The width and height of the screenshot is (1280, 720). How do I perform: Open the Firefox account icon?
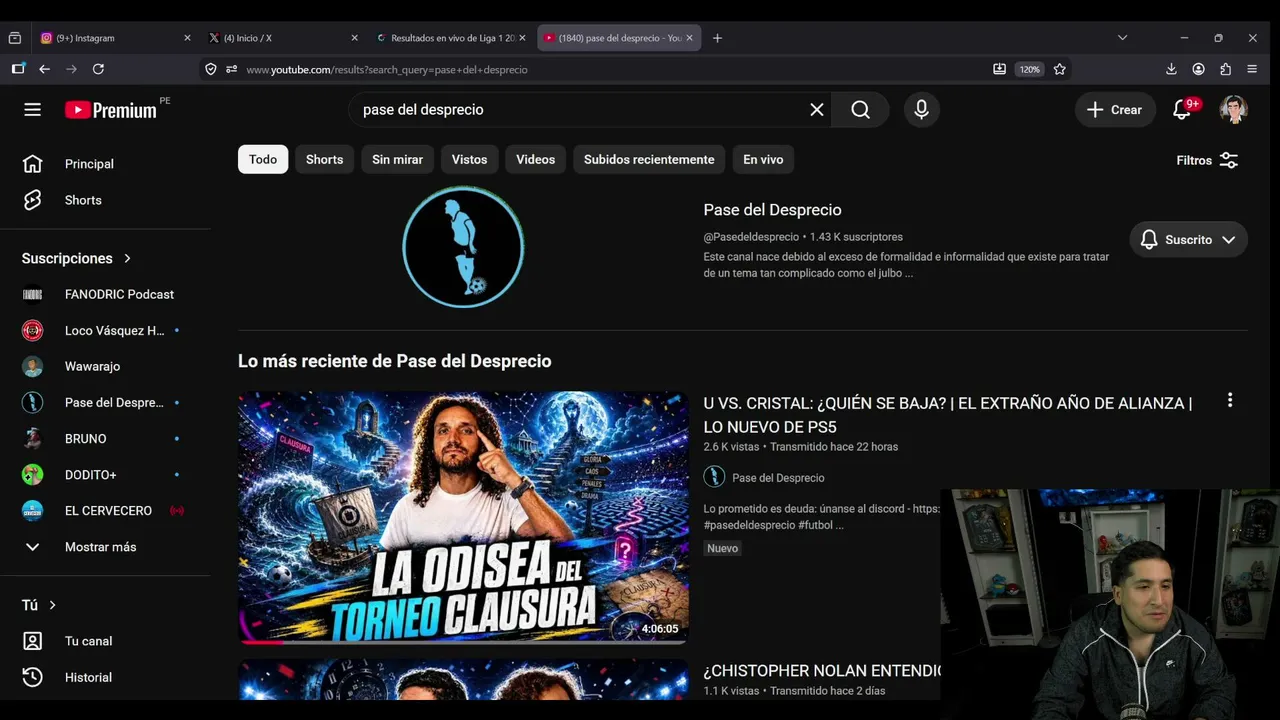[1198, 69]
